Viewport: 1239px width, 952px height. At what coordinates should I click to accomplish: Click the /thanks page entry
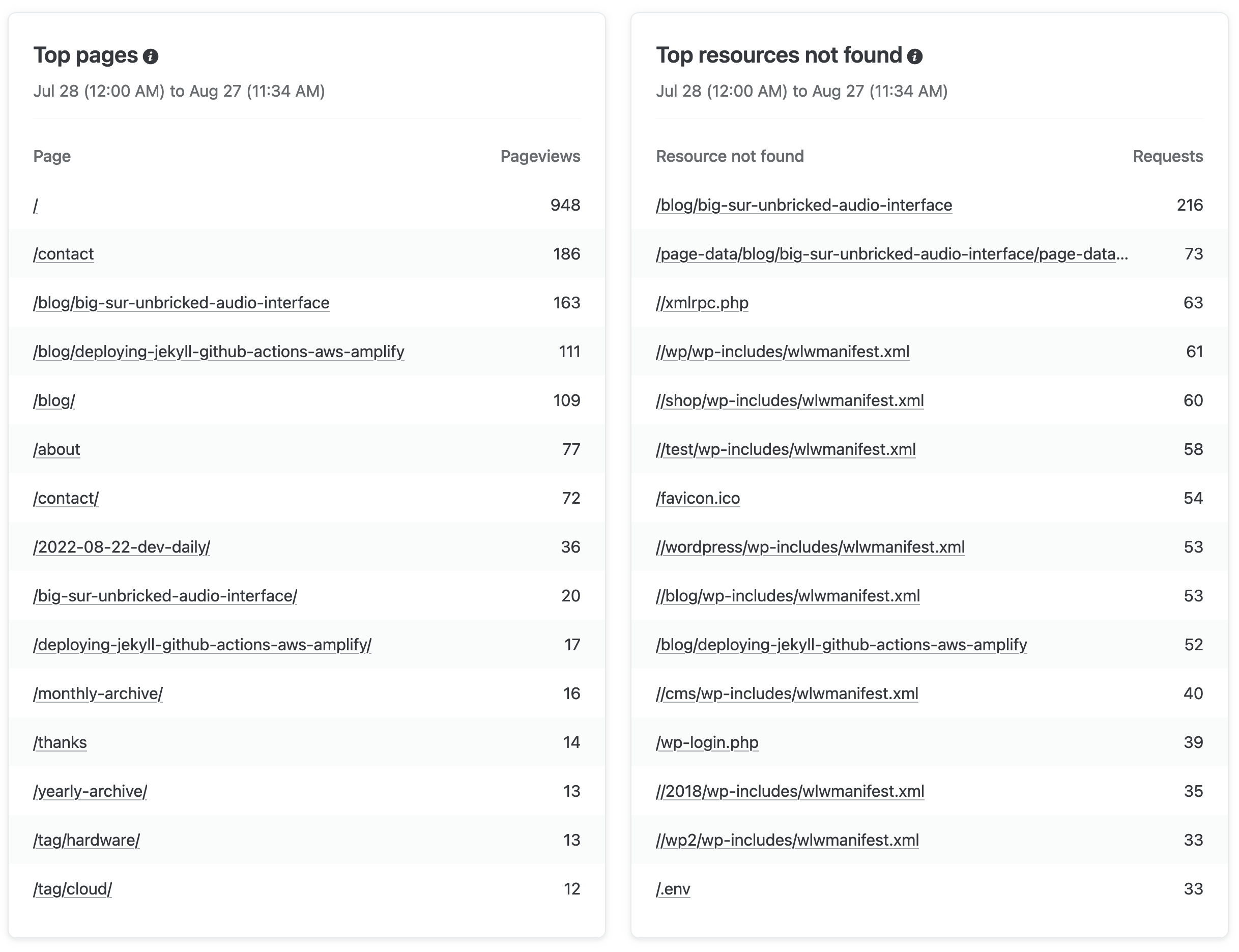coord(60,742)
